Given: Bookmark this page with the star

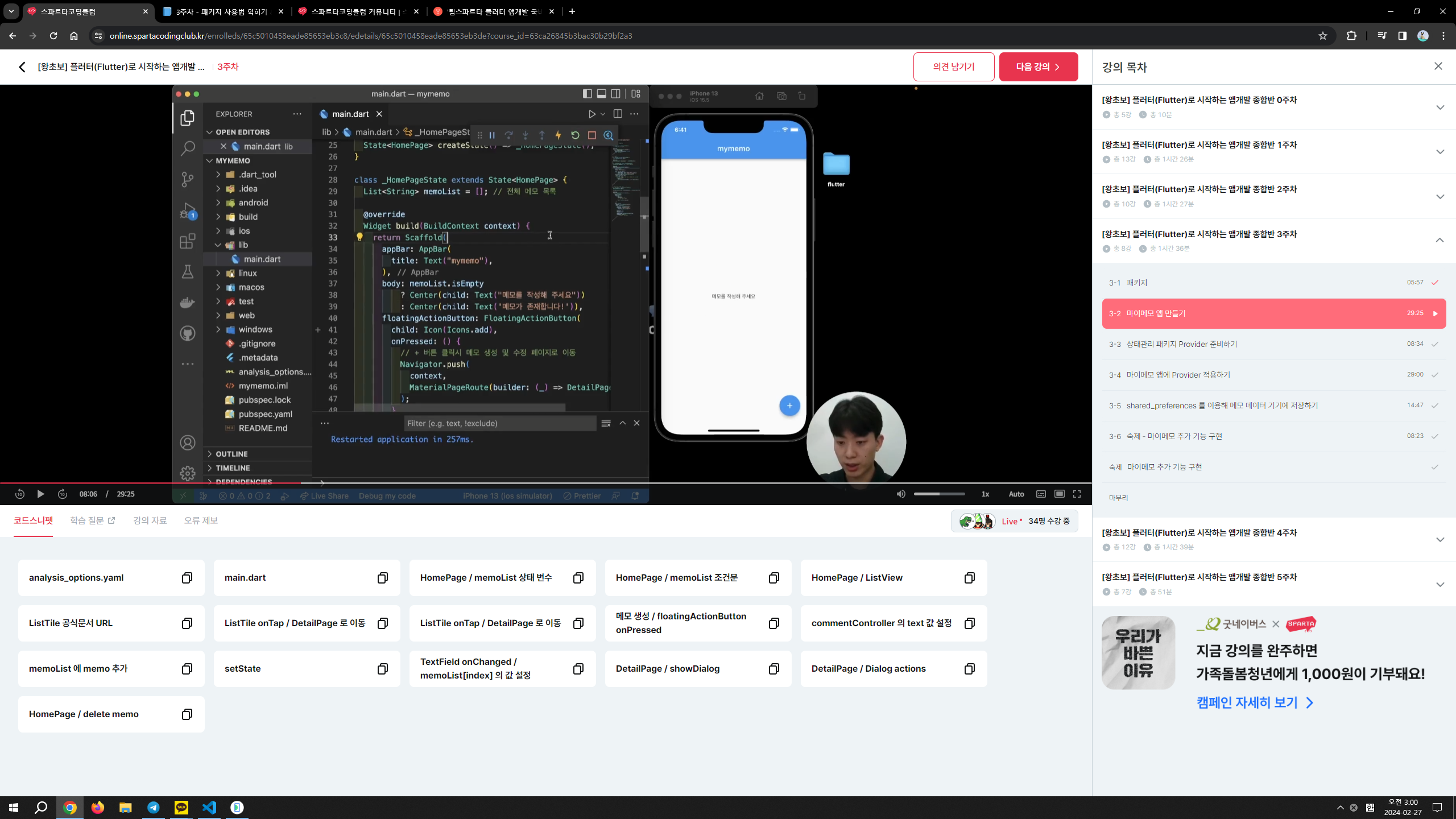Looking at the screenshot, I should [1323, 36].
